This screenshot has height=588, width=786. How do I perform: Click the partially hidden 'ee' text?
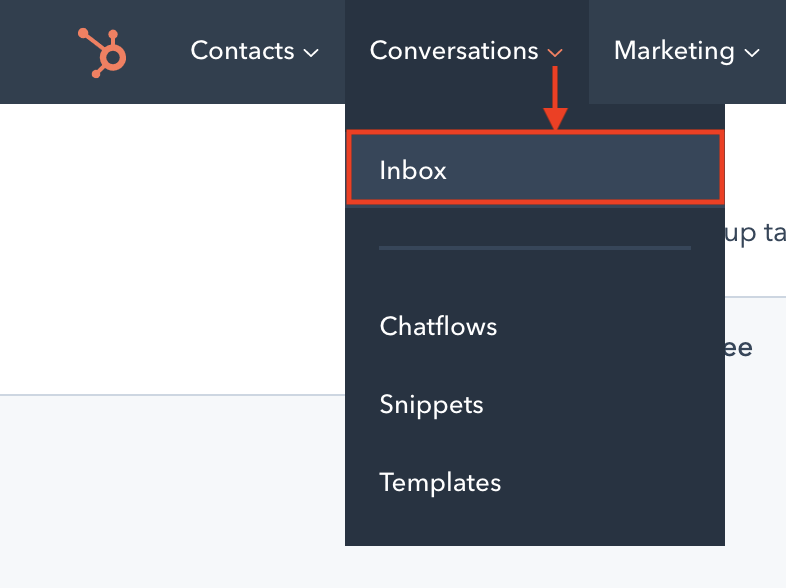pos(738,348)
